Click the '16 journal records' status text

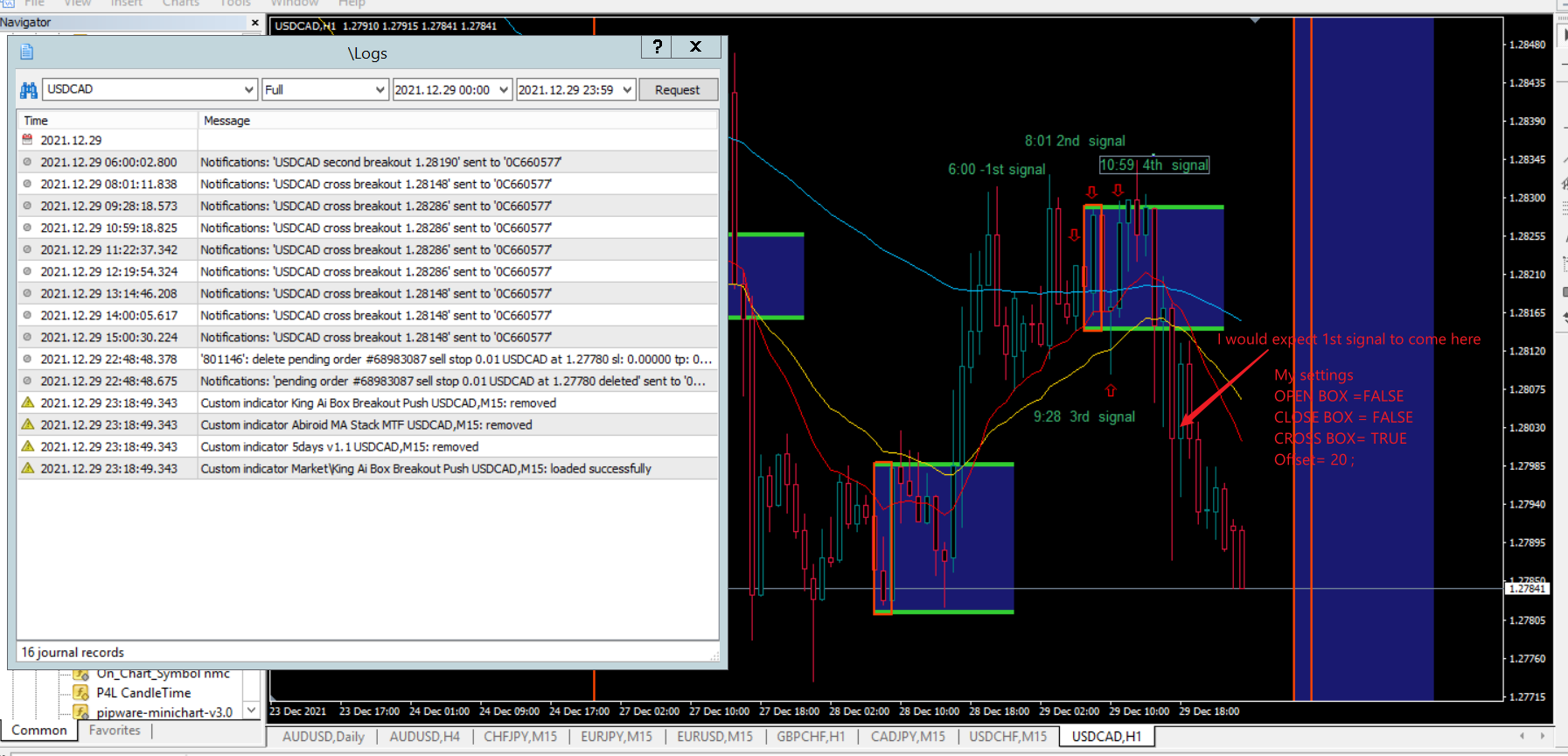pyautogui.click(x=73, y=652)
